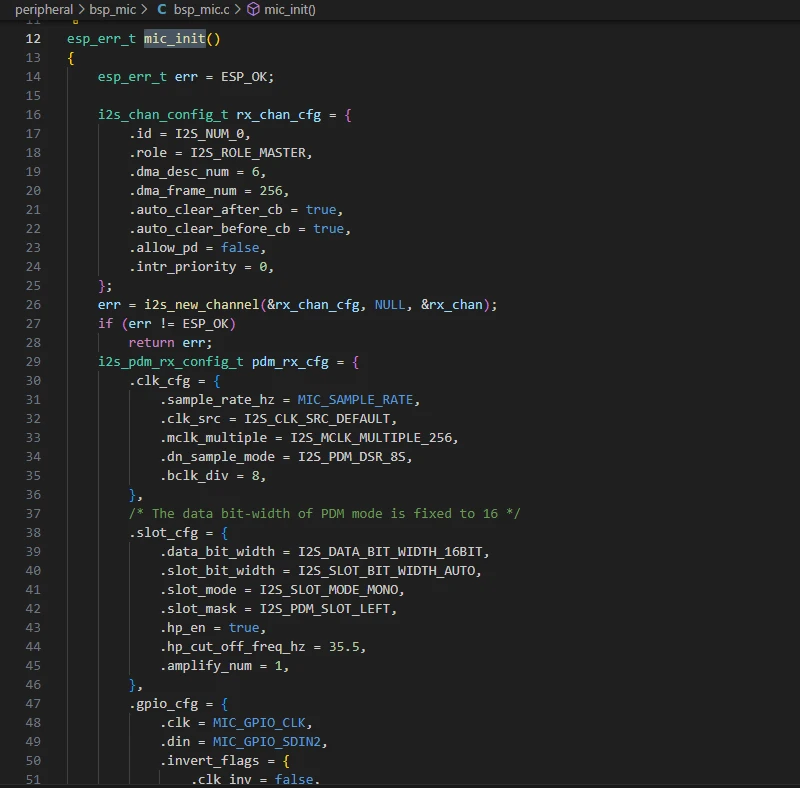Click the MIC_GPIO_SDIN2 constant
Screen dimensions: 800x788
click(270, 742)
